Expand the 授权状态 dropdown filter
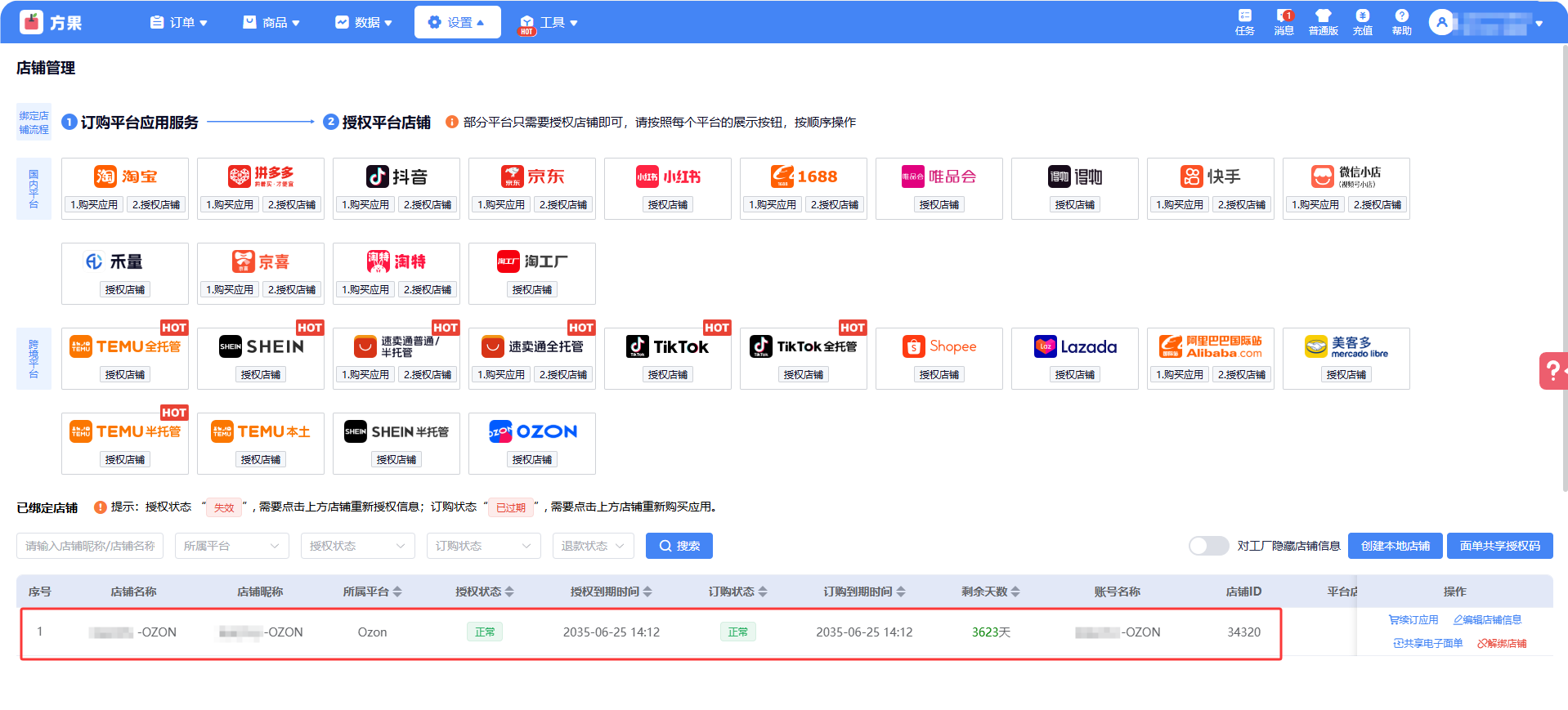This screenshot has width=1568, height=710. [357, 546]
